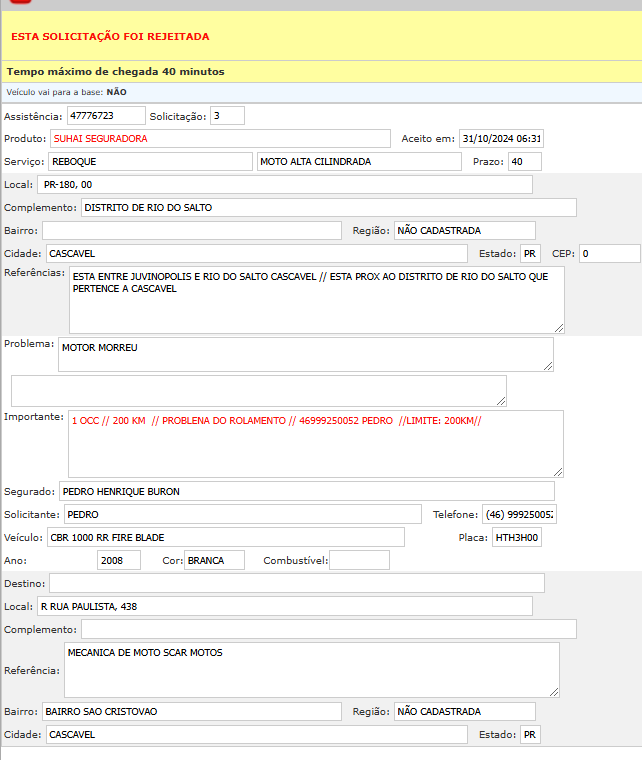Viewport: 642px width, 760px height.
Task: Click the resize handle of Referências textarea
Action: (x=559, y=327)
